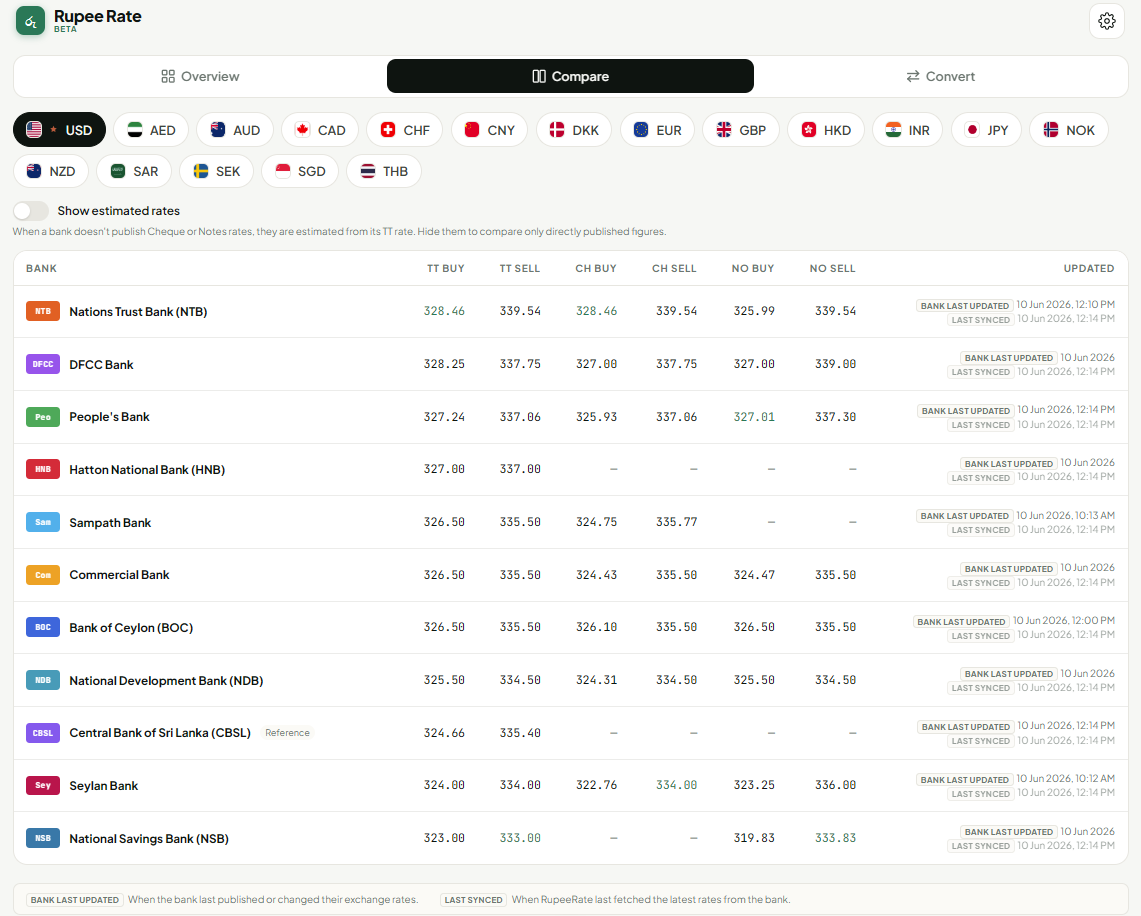Open settings via the gear icon
The image size is (1141, 916).
click(1107, 21)
